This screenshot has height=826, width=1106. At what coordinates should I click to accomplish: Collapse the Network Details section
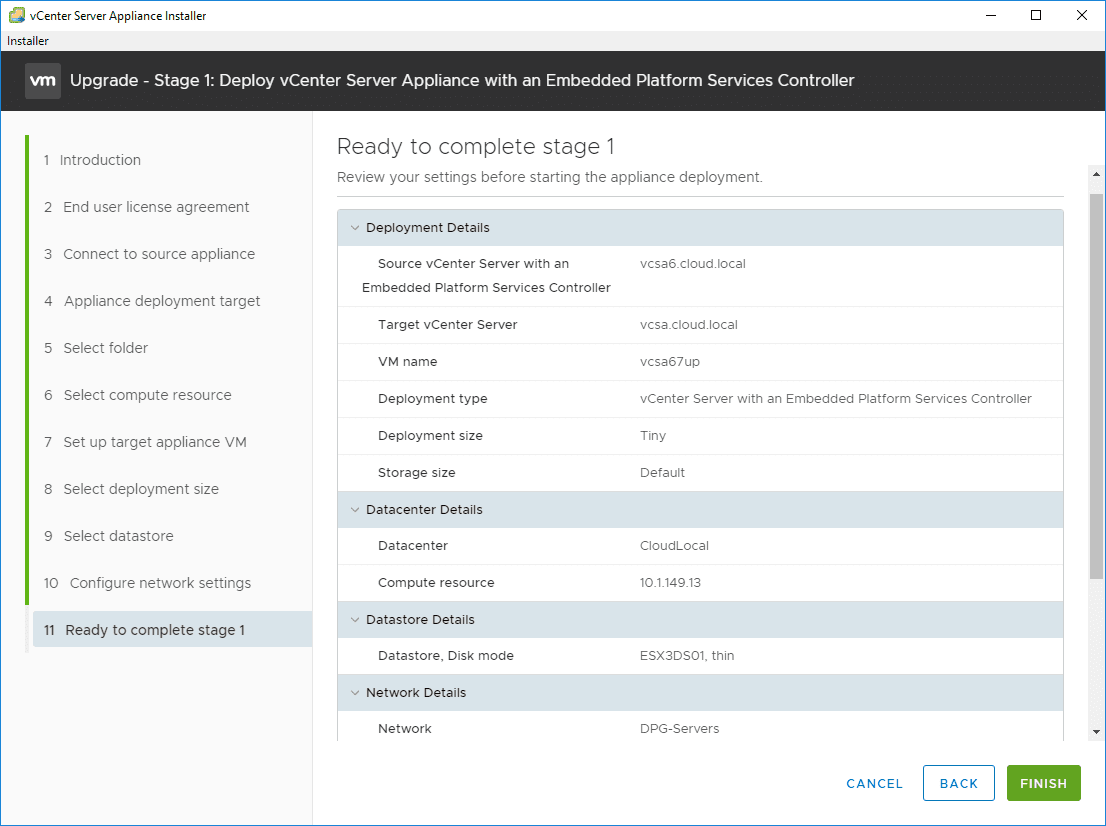tap(354, 693)
